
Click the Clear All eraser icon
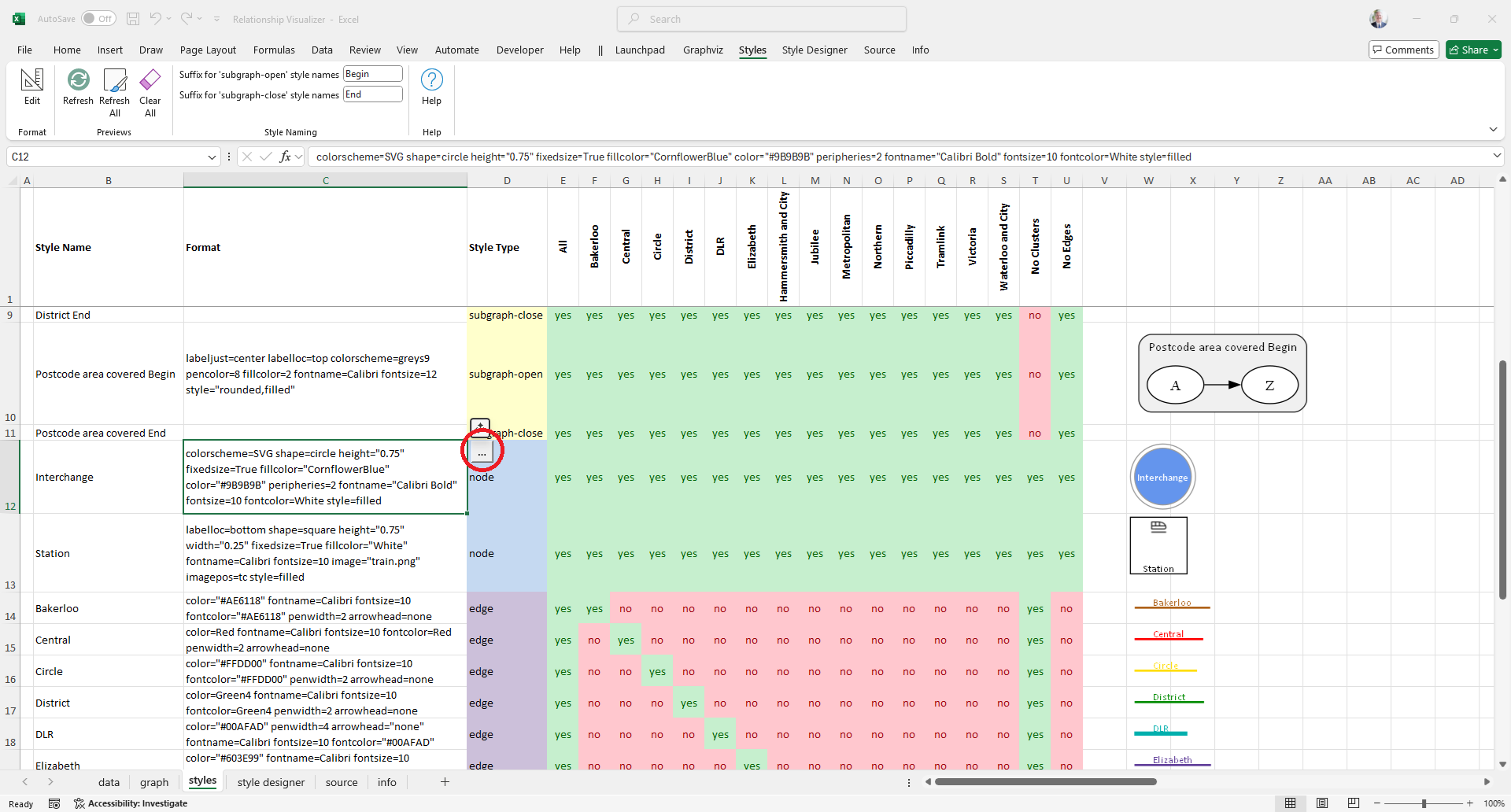pos(150,80)
